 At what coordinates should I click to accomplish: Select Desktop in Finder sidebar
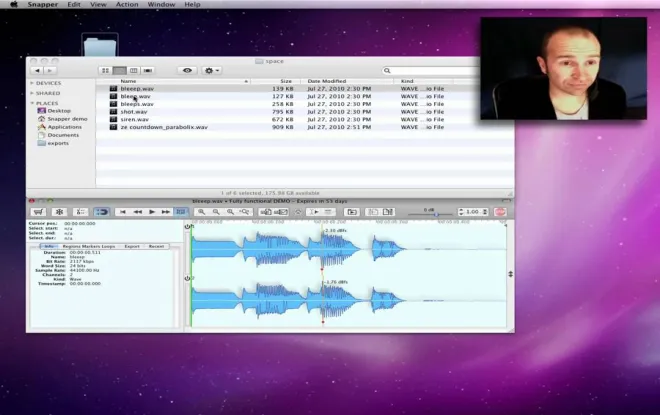click(54, 111)
